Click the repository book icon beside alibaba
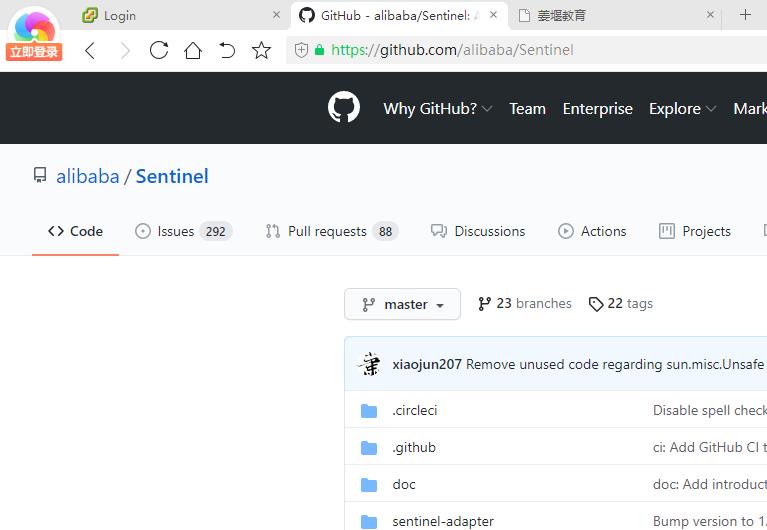Image resolution: width=767 pixels, height=530 pixels. pos(40,175)
